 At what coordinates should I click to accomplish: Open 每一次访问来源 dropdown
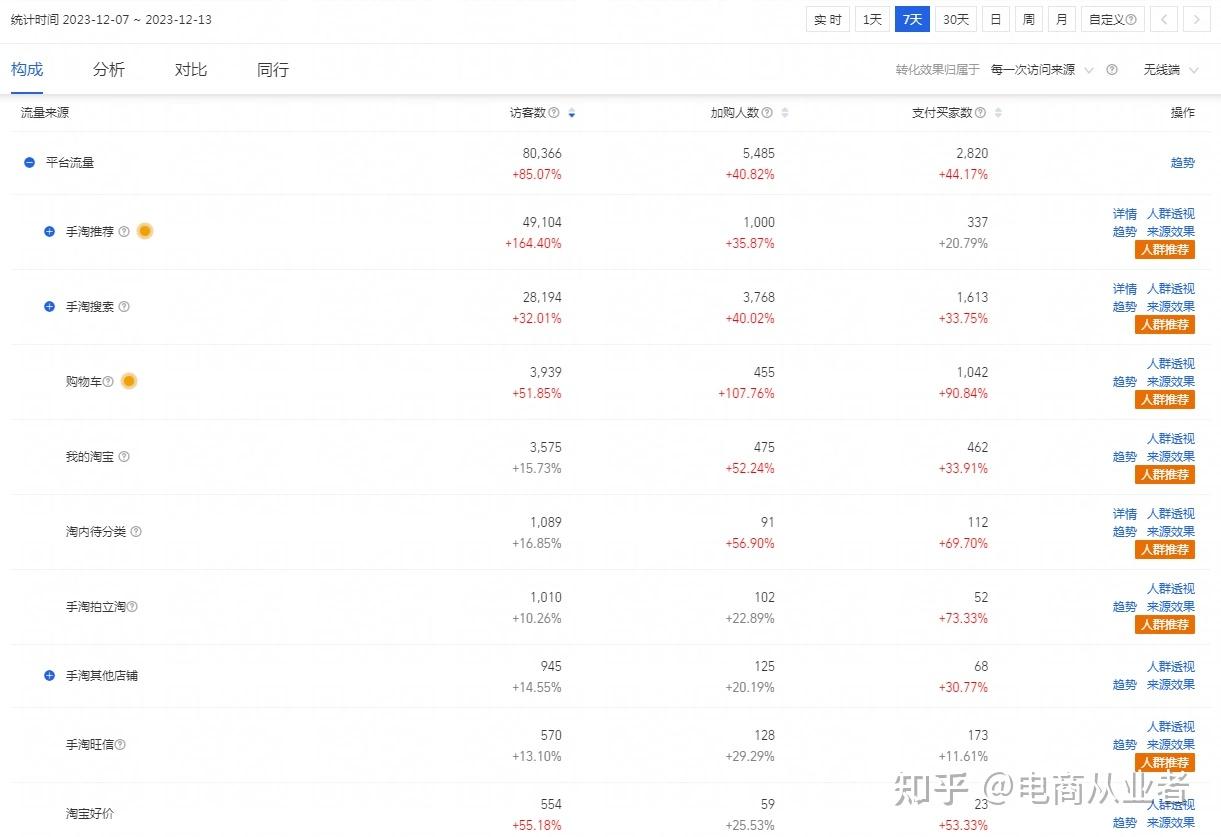[1041, 70]
